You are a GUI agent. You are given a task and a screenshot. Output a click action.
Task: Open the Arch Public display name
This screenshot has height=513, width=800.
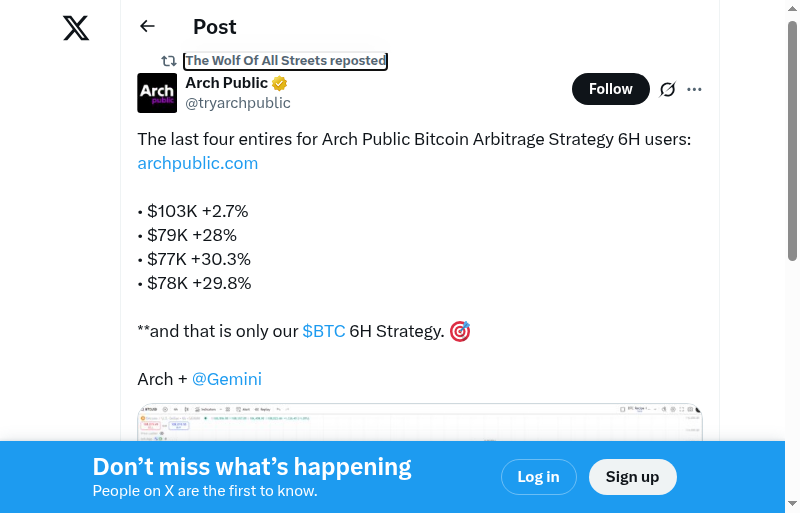point(227,83)
